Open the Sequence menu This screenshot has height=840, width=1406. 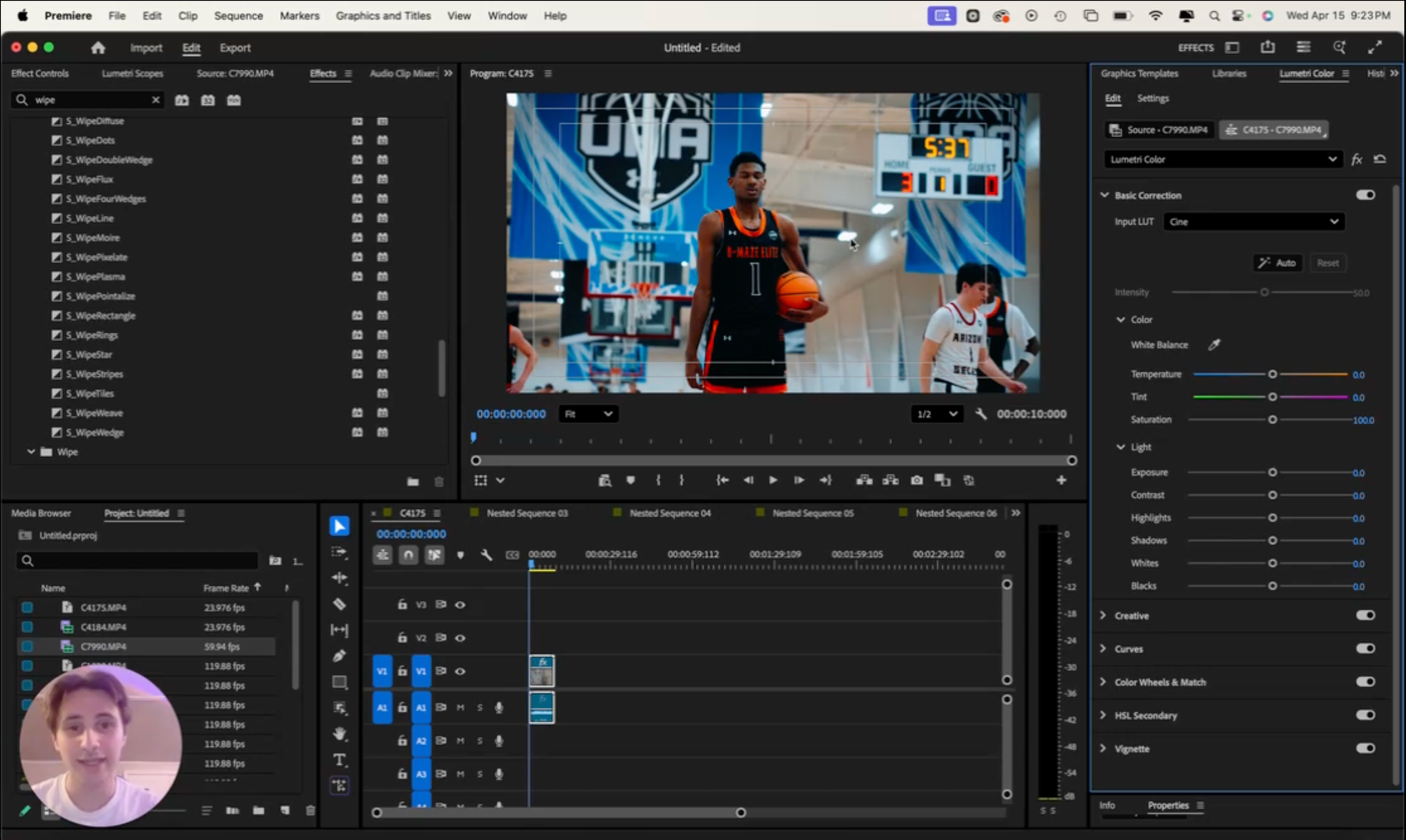tap(238, 16)
